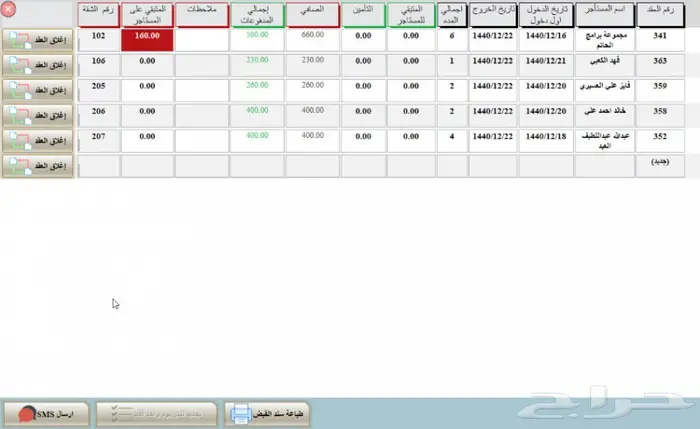
Task: Click the contract number column header (رقم العقد)
Action: pos(660,14)
